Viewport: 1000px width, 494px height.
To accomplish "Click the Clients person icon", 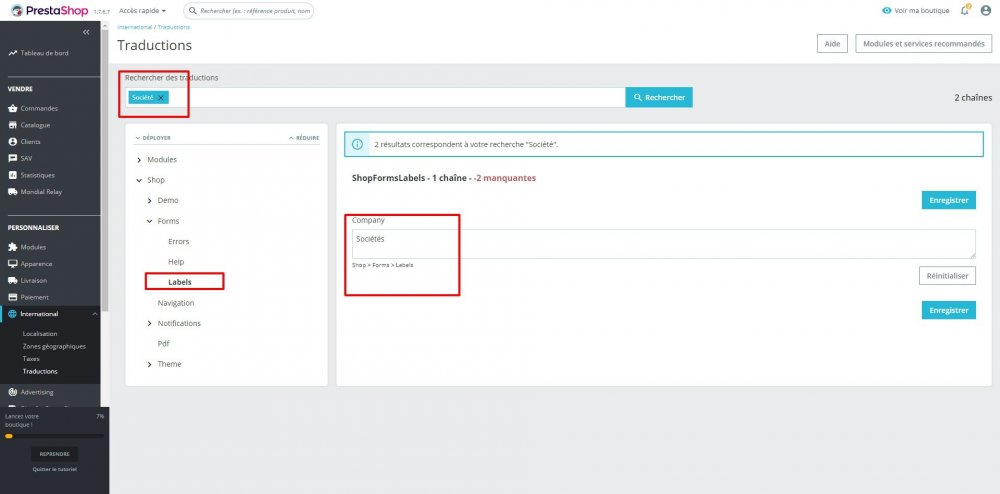I will pyautogui.click(x=12, y=142).
